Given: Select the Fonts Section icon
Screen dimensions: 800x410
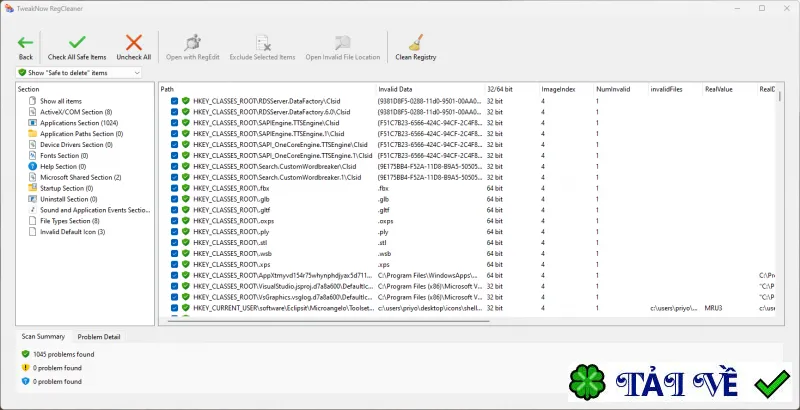Looking at the screenshot, I should (x=33, y=156).
